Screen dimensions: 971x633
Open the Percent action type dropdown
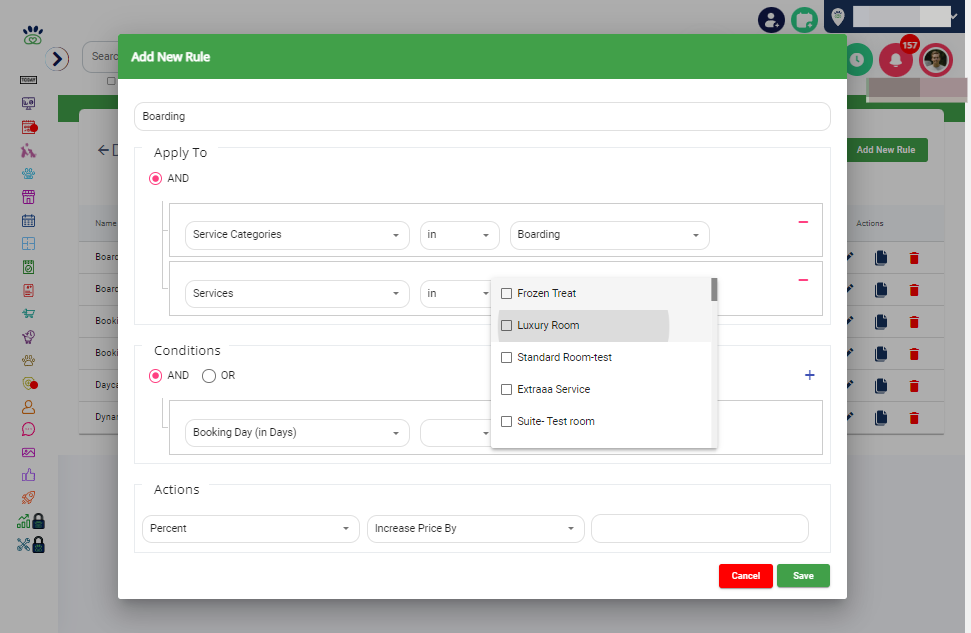[251, 529]
